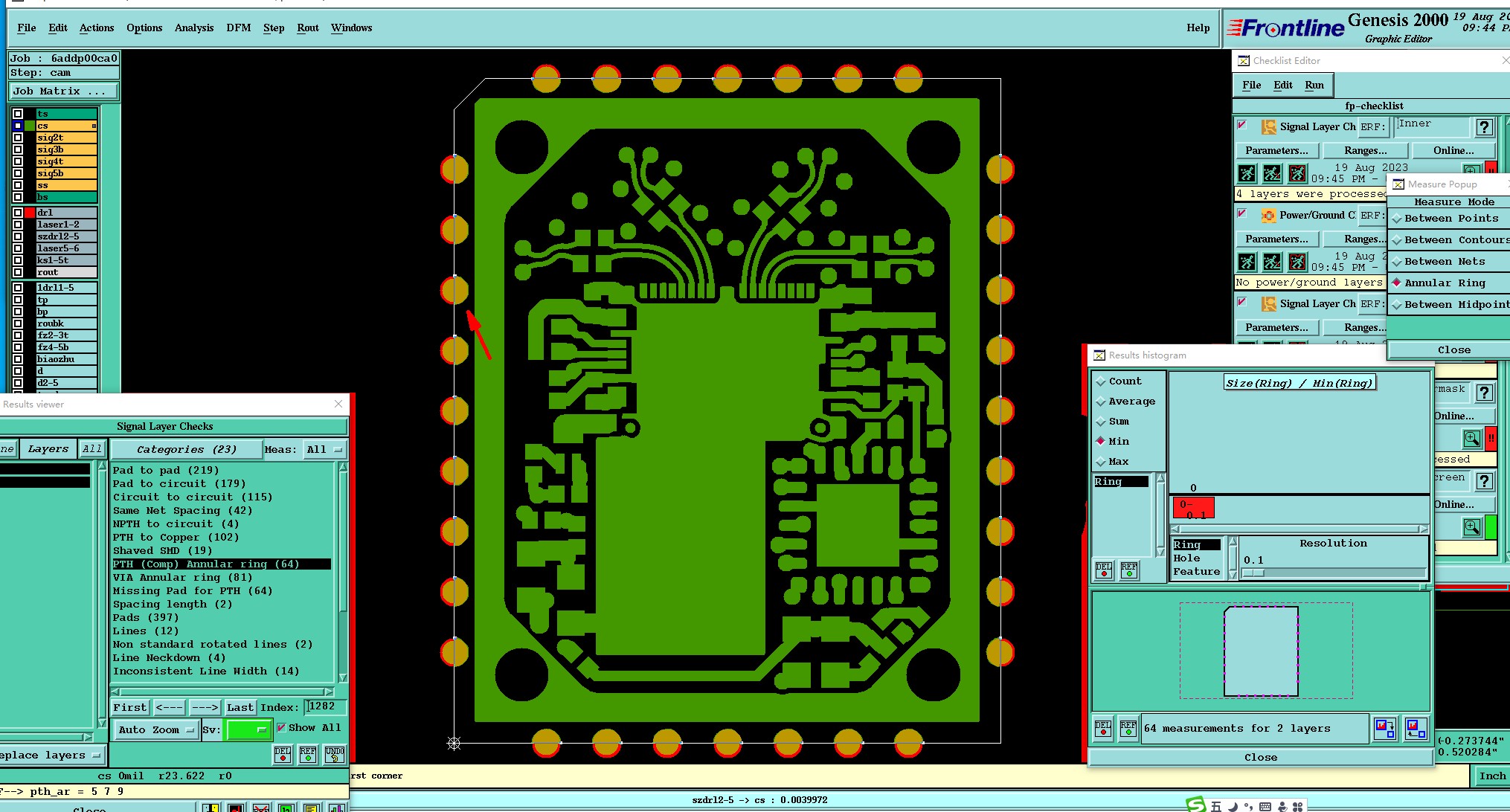This screenshot has height=812, width=1510.
Task: Toggle Show All checkbox
Action: [x=282, y=728]
